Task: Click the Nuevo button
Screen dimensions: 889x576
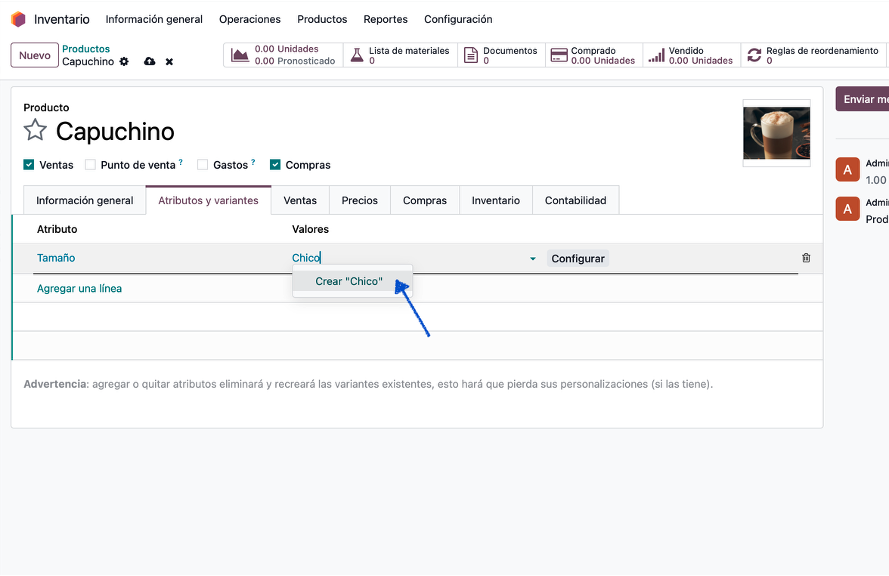Action: pyautogui.click(x=35, y=55)
